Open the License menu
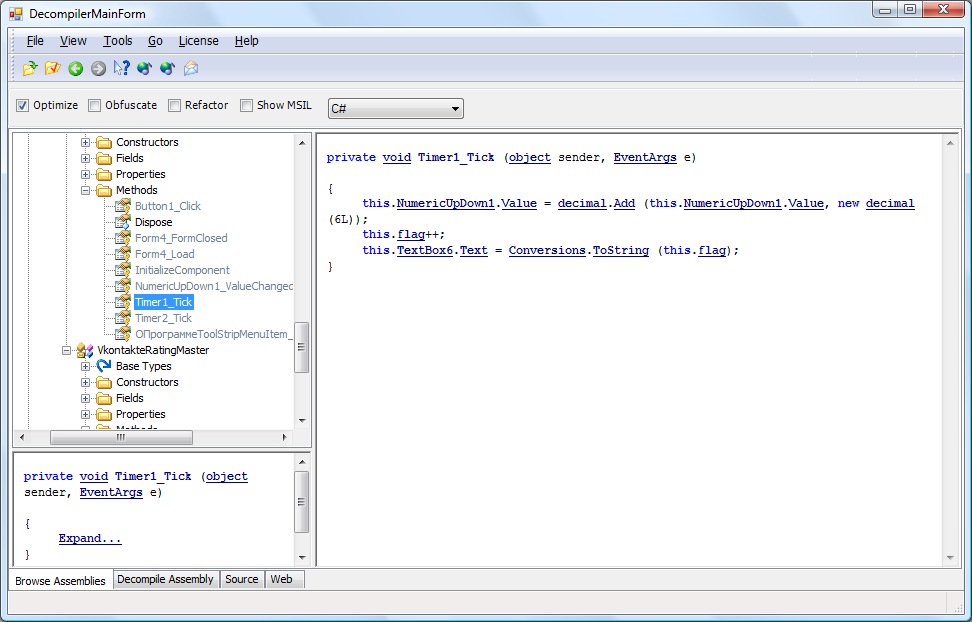 (x=198, y=41)
